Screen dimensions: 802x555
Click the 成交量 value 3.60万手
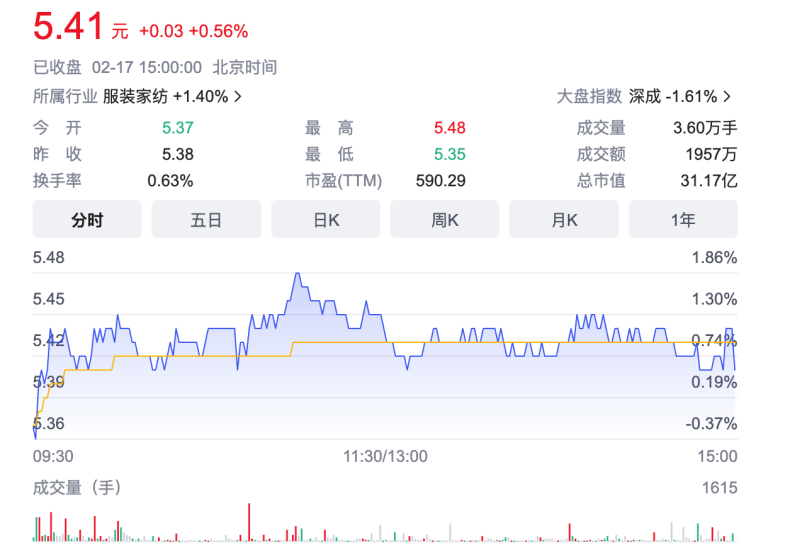click(x=705, y=128)
